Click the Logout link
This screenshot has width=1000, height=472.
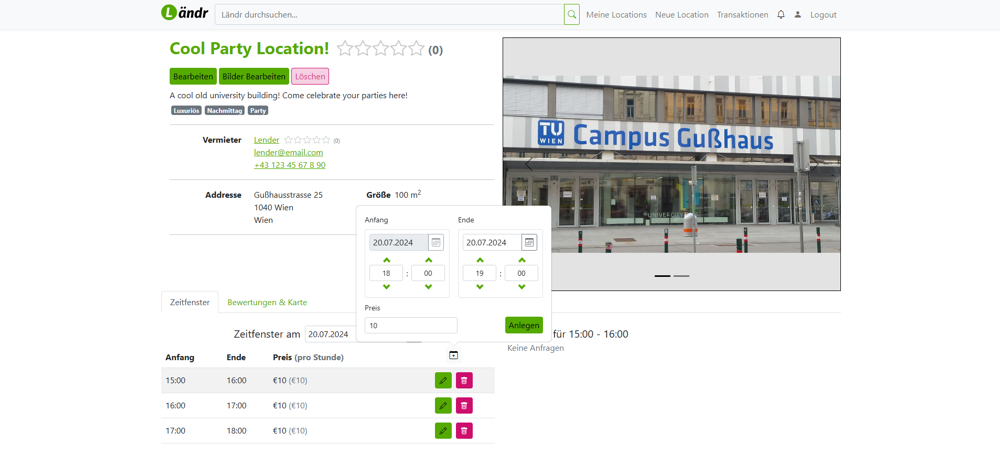pyautogui.click(x=823, y=15)
